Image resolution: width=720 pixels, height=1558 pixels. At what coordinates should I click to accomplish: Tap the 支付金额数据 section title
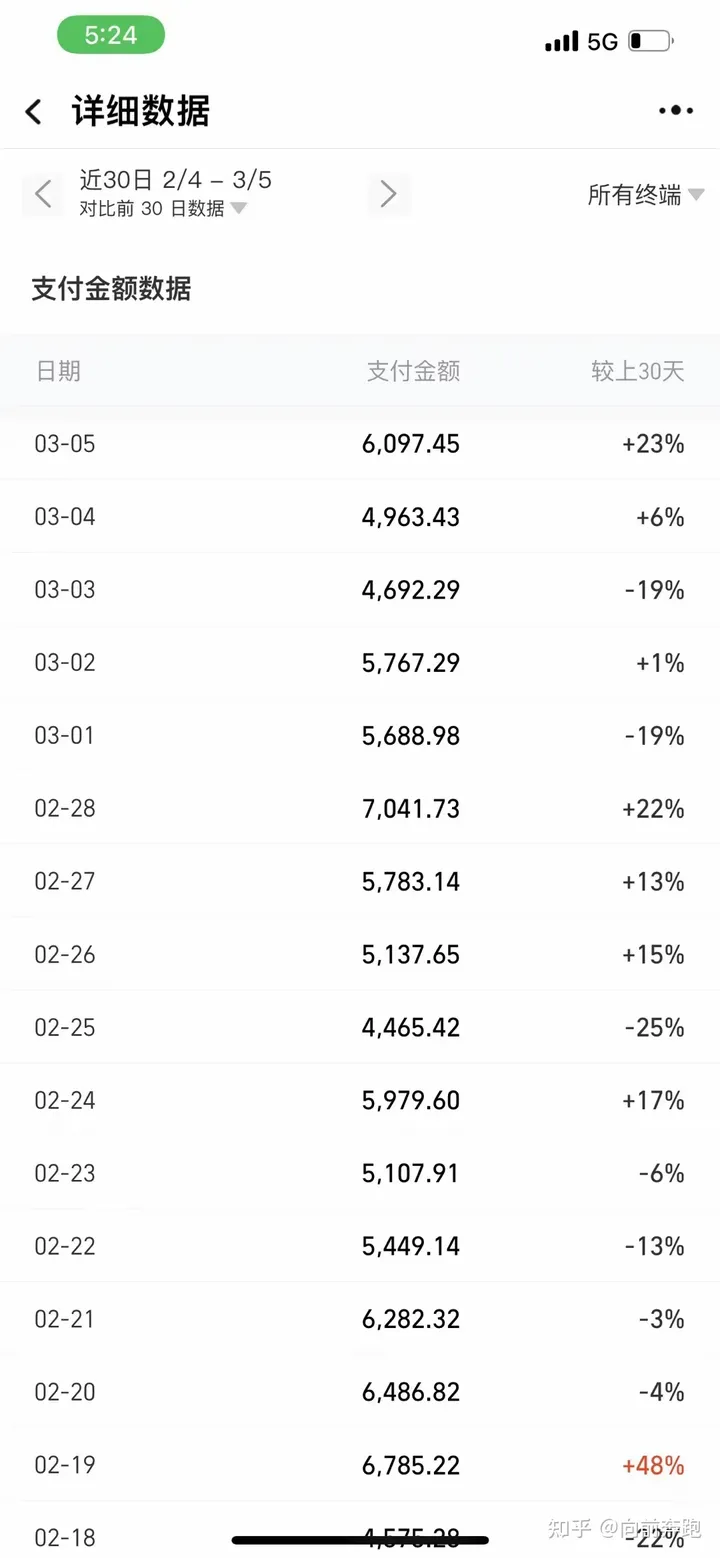pyautogui.click(x=111, y=289)
